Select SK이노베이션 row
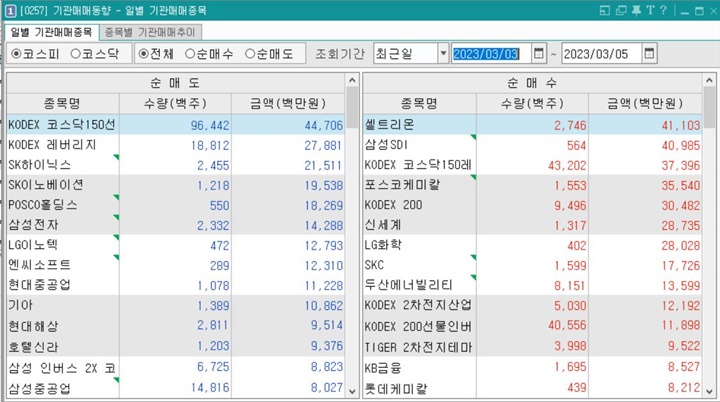 (x=175, y=185)
